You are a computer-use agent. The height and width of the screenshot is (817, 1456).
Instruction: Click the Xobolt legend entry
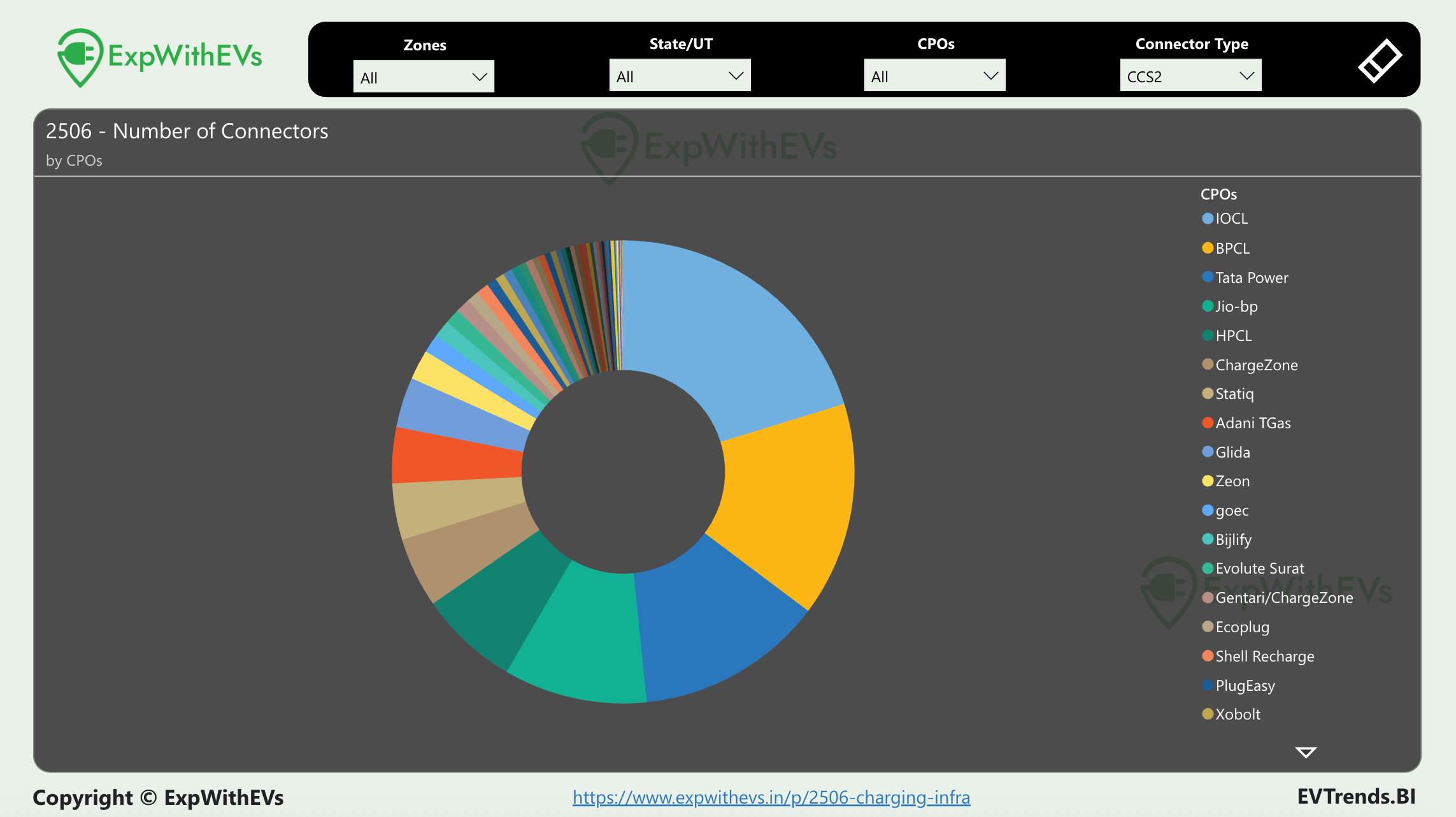(x=1231, y=714)
